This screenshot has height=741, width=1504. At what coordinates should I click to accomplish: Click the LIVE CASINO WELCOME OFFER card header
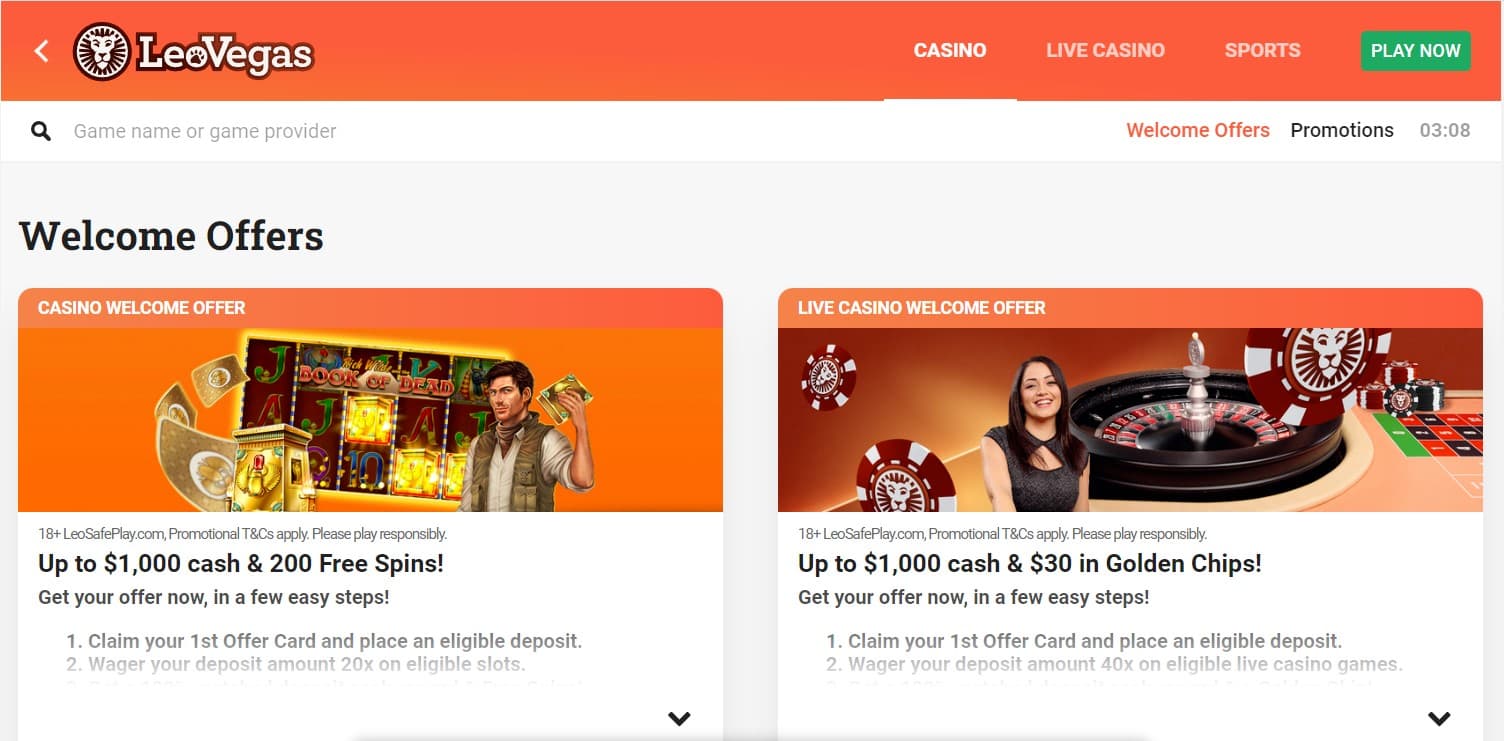[x=1130, y=308]
